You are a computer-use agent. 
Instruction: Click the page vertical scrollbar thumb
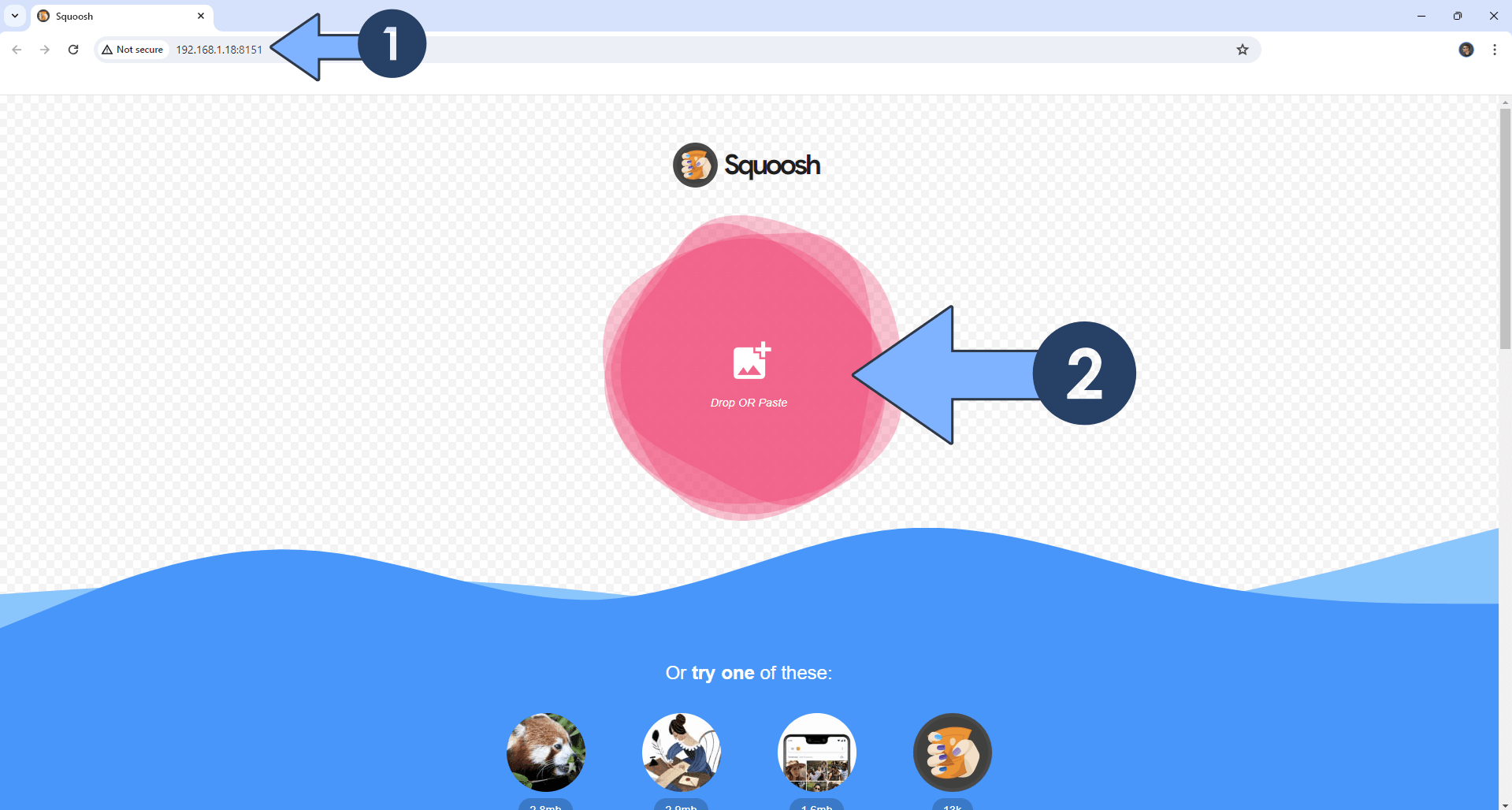tap(1505, 229)
